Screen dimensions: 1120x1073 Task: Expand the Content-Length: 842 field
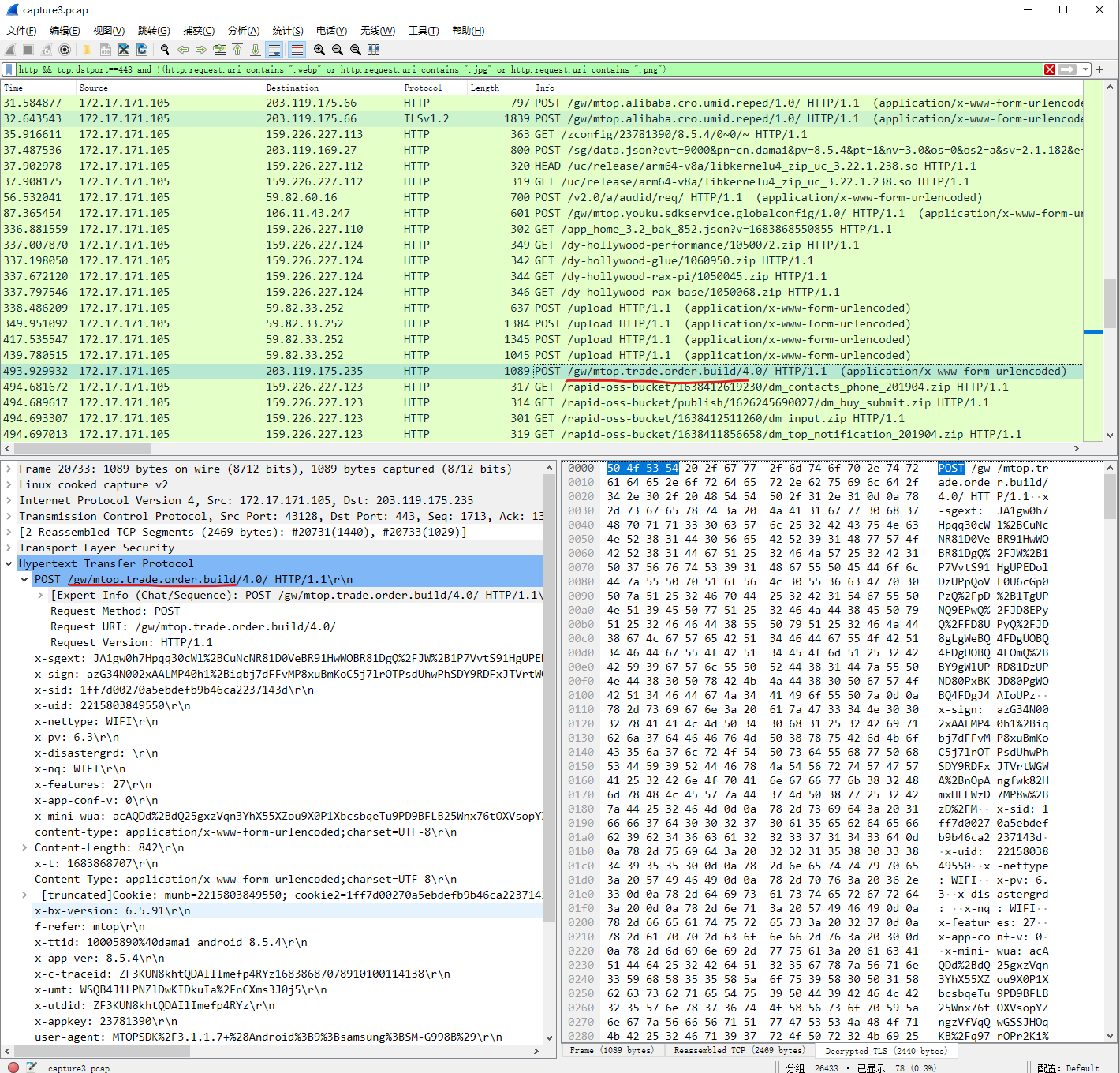pyautogui.click(x=24, y=847)
